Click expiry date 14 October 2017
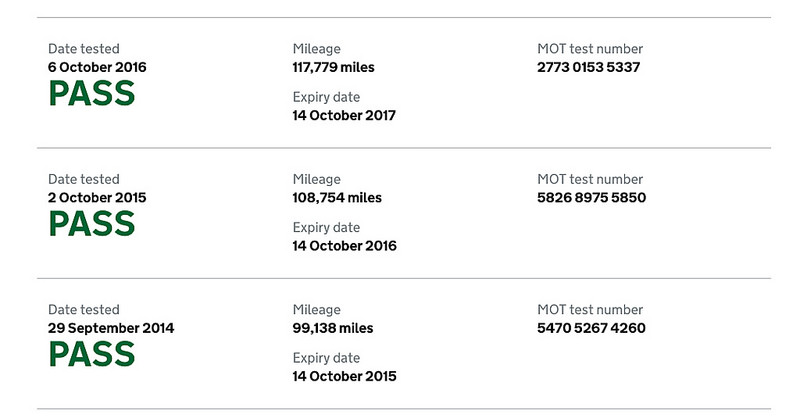The height and width of the screenshot is (418, 800). [344, 115]
